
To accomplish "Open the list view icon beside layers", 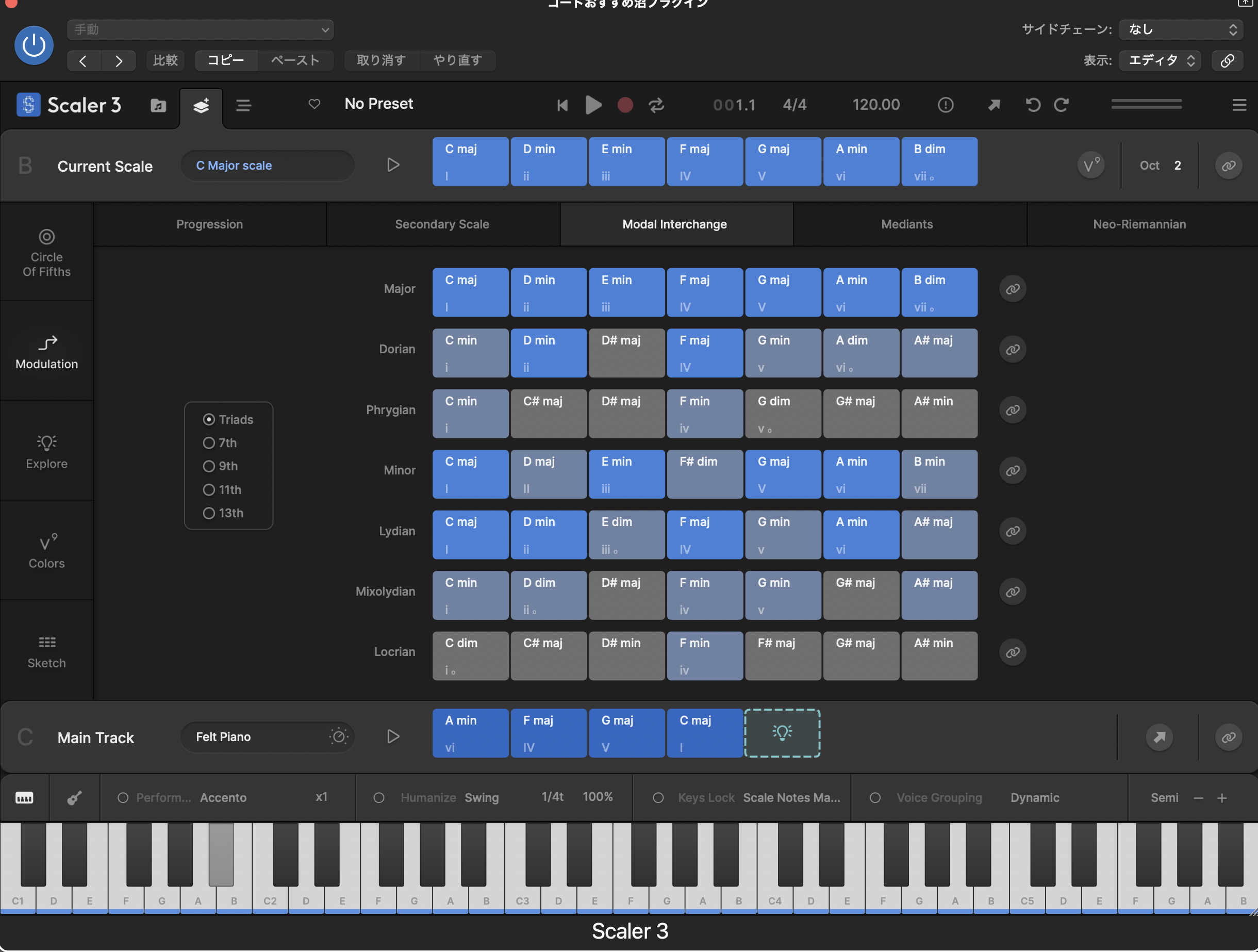I will [x=243, y=105].
